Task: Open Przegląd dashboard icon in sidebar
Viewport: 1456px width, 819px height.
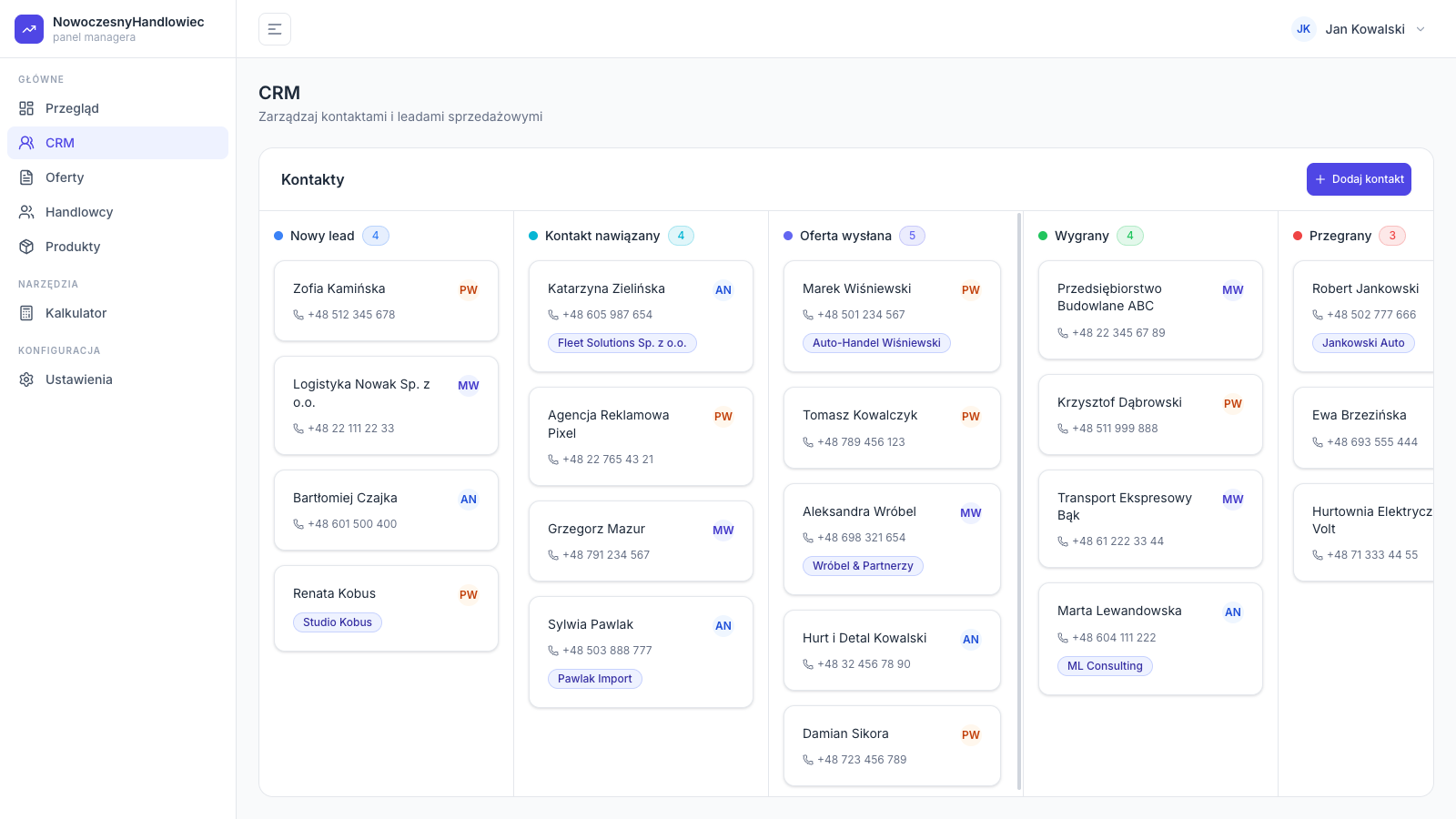Action: (26, 108)
